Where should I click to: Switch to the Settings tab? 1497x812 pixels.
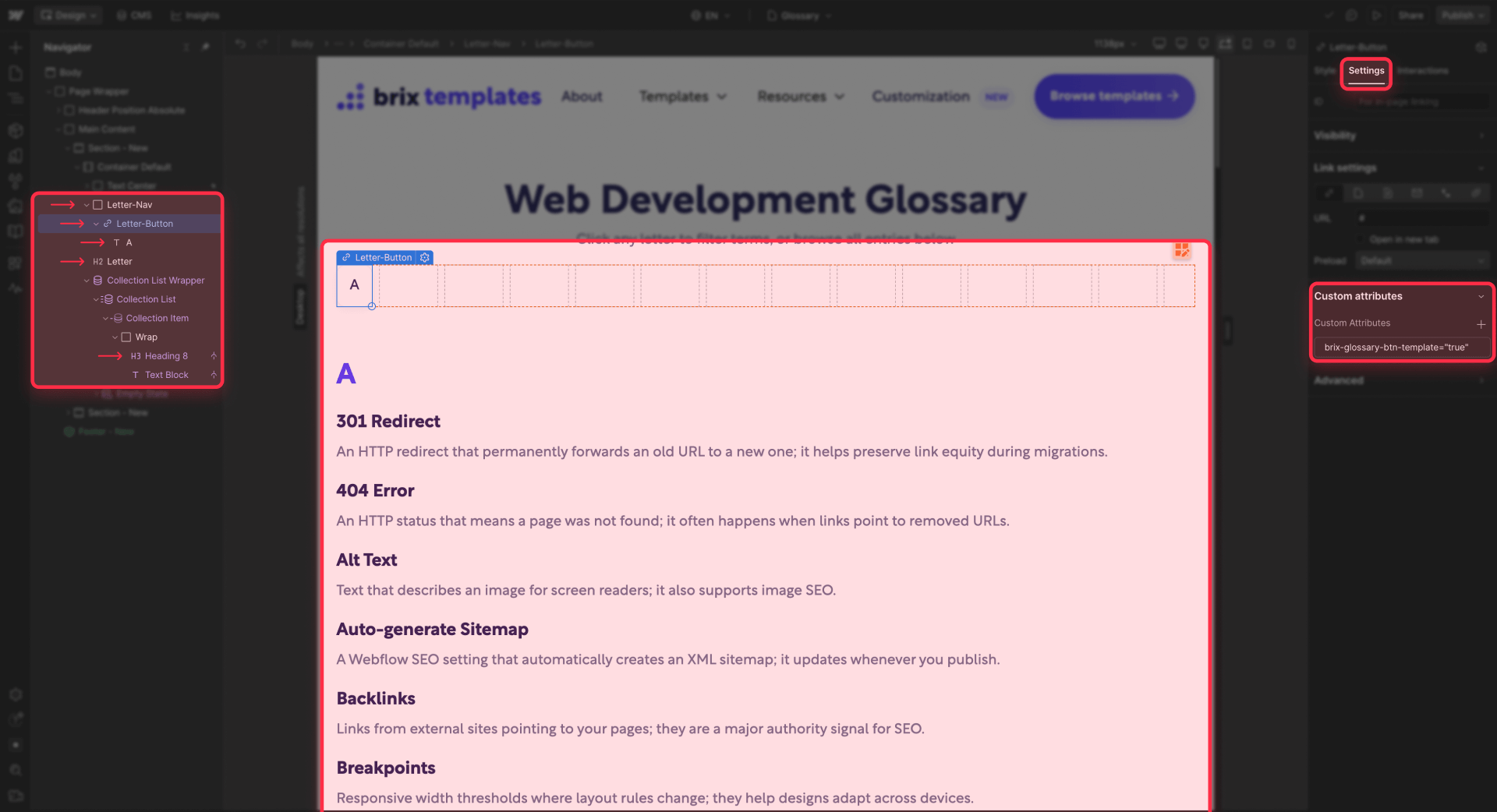click(x=1366, y=71)
